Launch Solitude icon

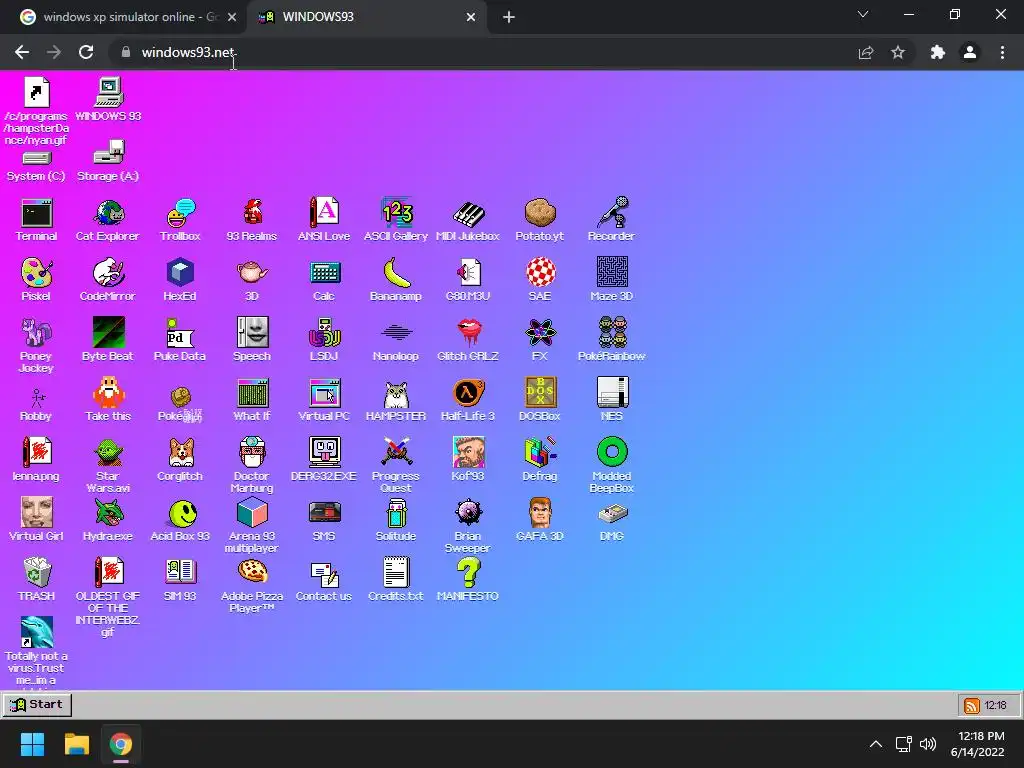[x=396, y=520]
